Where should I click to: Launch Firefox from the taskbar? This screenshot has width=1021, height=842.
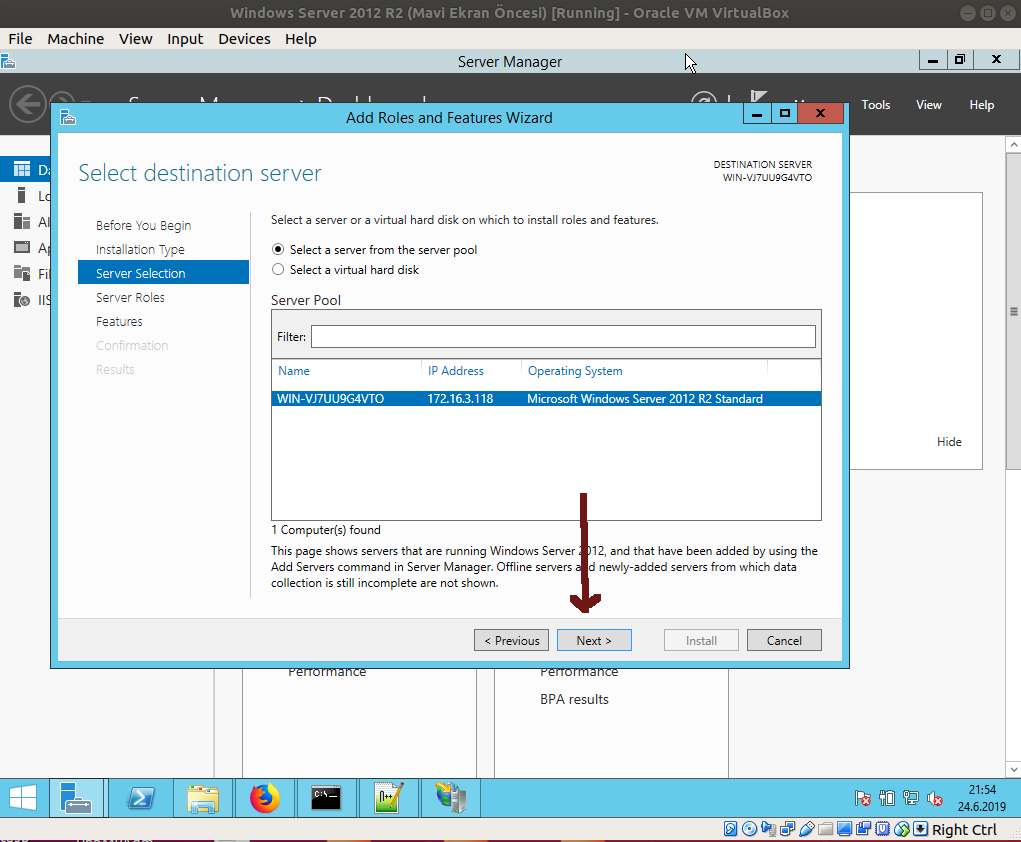pyautogui.click(x=265, y=798)
